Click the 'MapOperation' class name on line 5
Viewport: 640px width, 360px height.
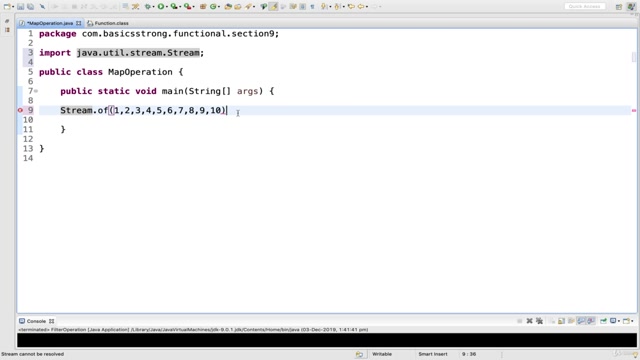pos(140,72)
